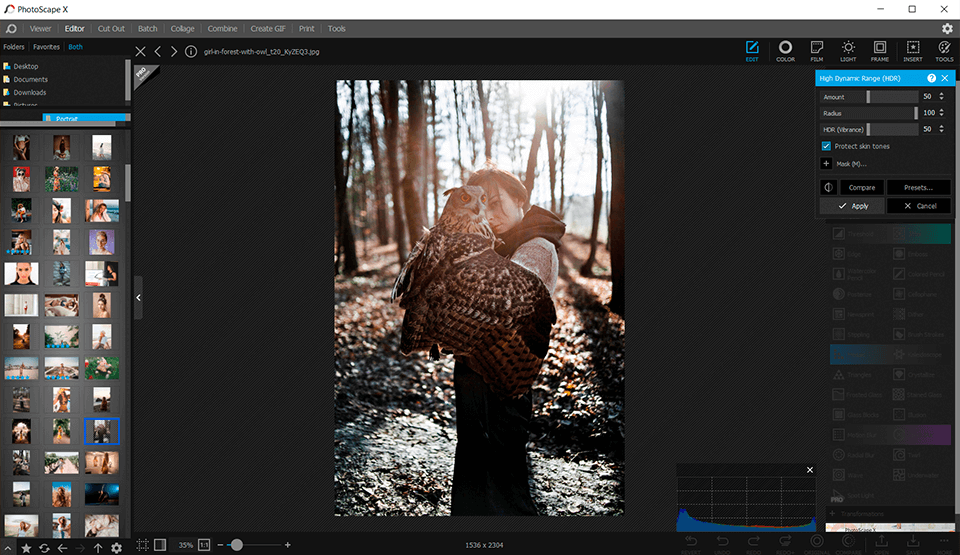The height and width of the screenshot is (555, 960).
Task: Open the Light effects tool
Action: (x=848, y=50)
